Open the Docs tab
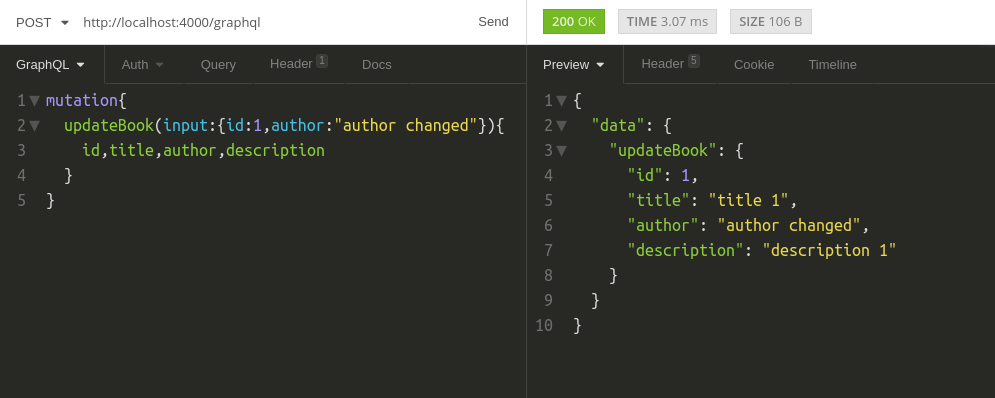 (376, 65)
